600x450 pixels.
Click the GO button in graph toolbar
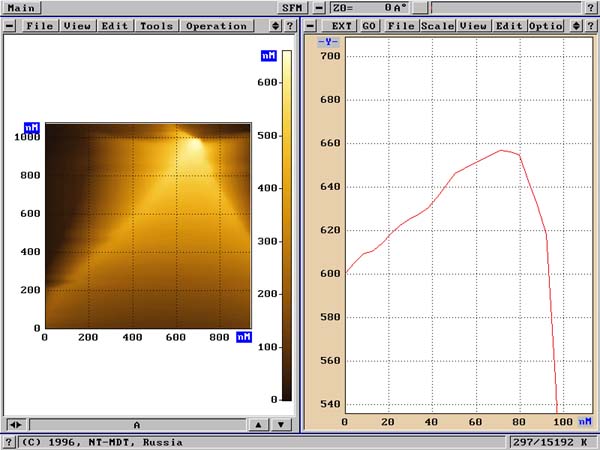click(x=370, y=25)
